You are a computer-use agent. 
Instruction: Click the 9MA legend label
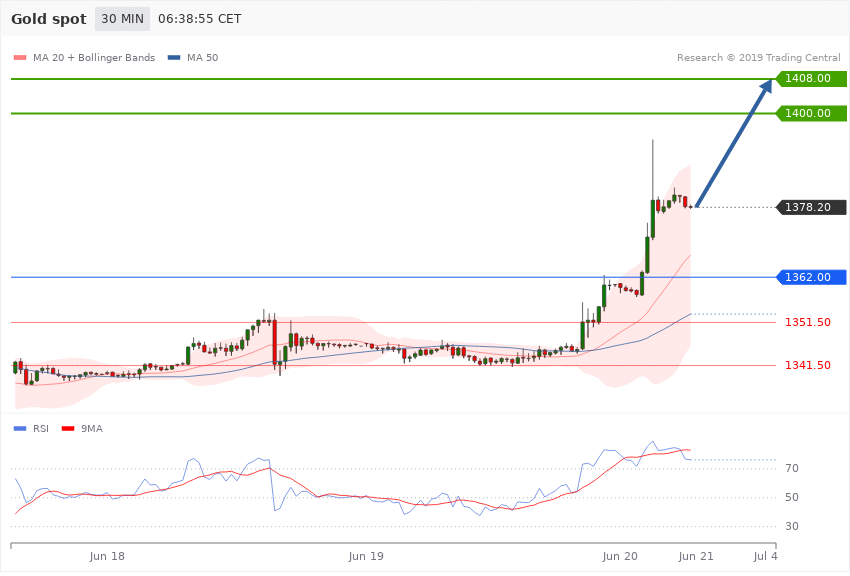point(92,429)
